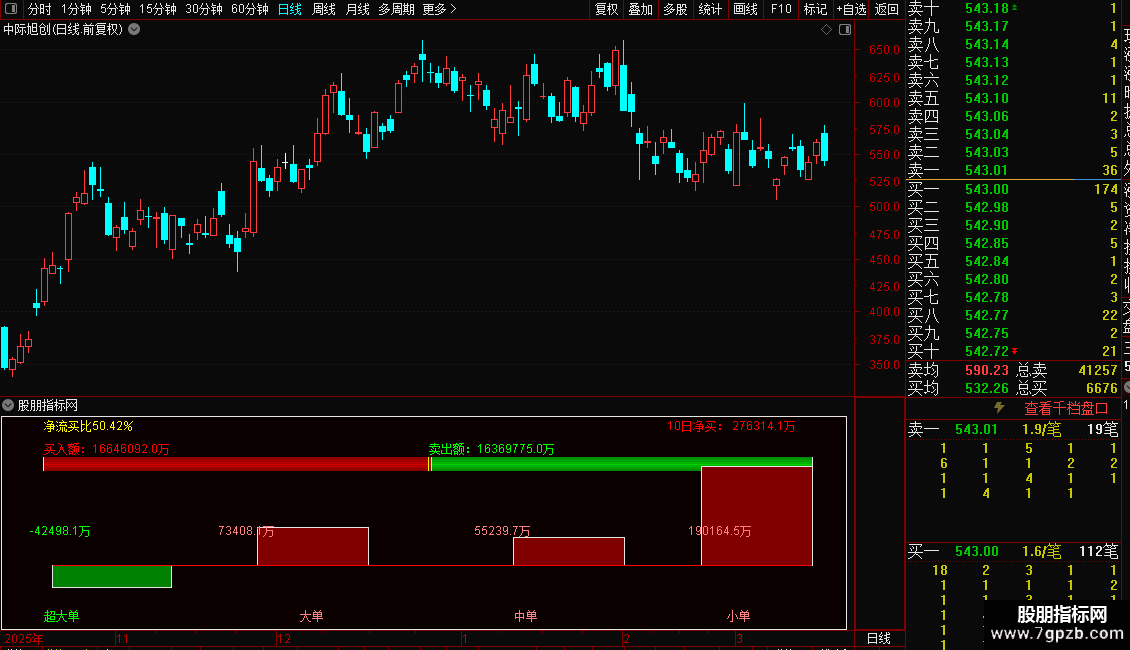This screenshot has height=650, width=1130.
Task: Open 查看千档盘口 link
Action: point(1066,409)
